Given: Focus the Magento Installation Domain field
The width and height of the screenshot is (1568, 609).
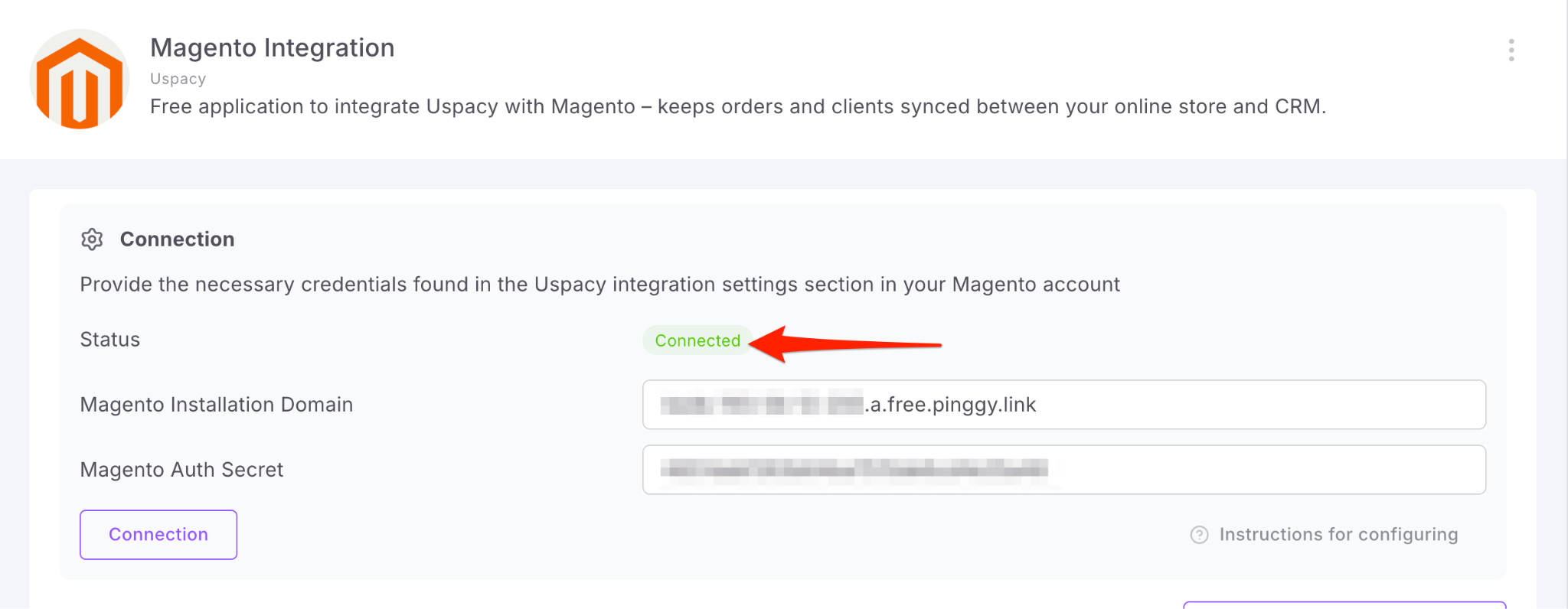Looking at the screenshot, I should pyautogui.click(x=1225, y=405).
